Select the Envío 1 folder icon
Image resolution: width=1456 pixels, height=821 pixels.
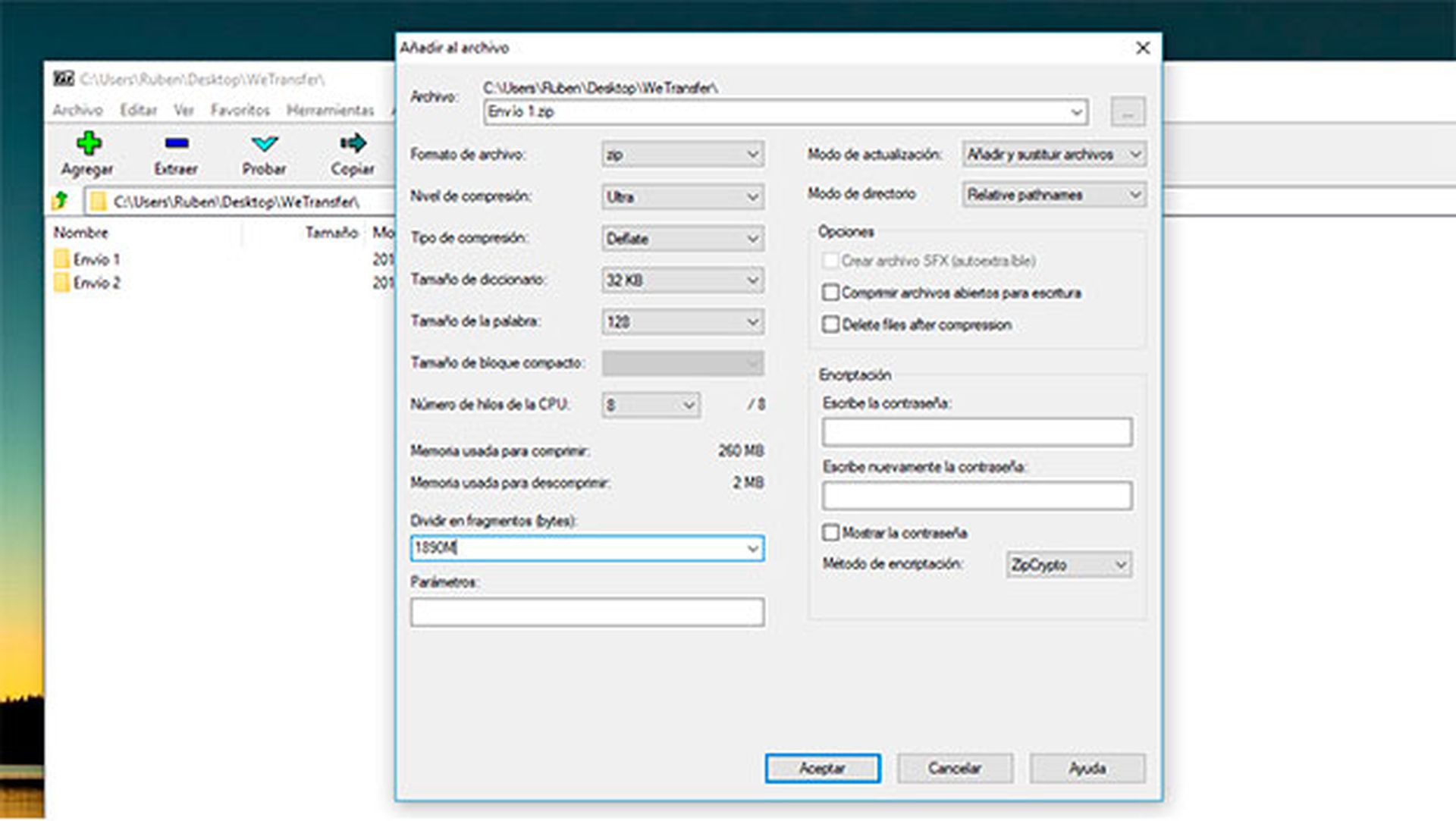(x=61, y=259)
